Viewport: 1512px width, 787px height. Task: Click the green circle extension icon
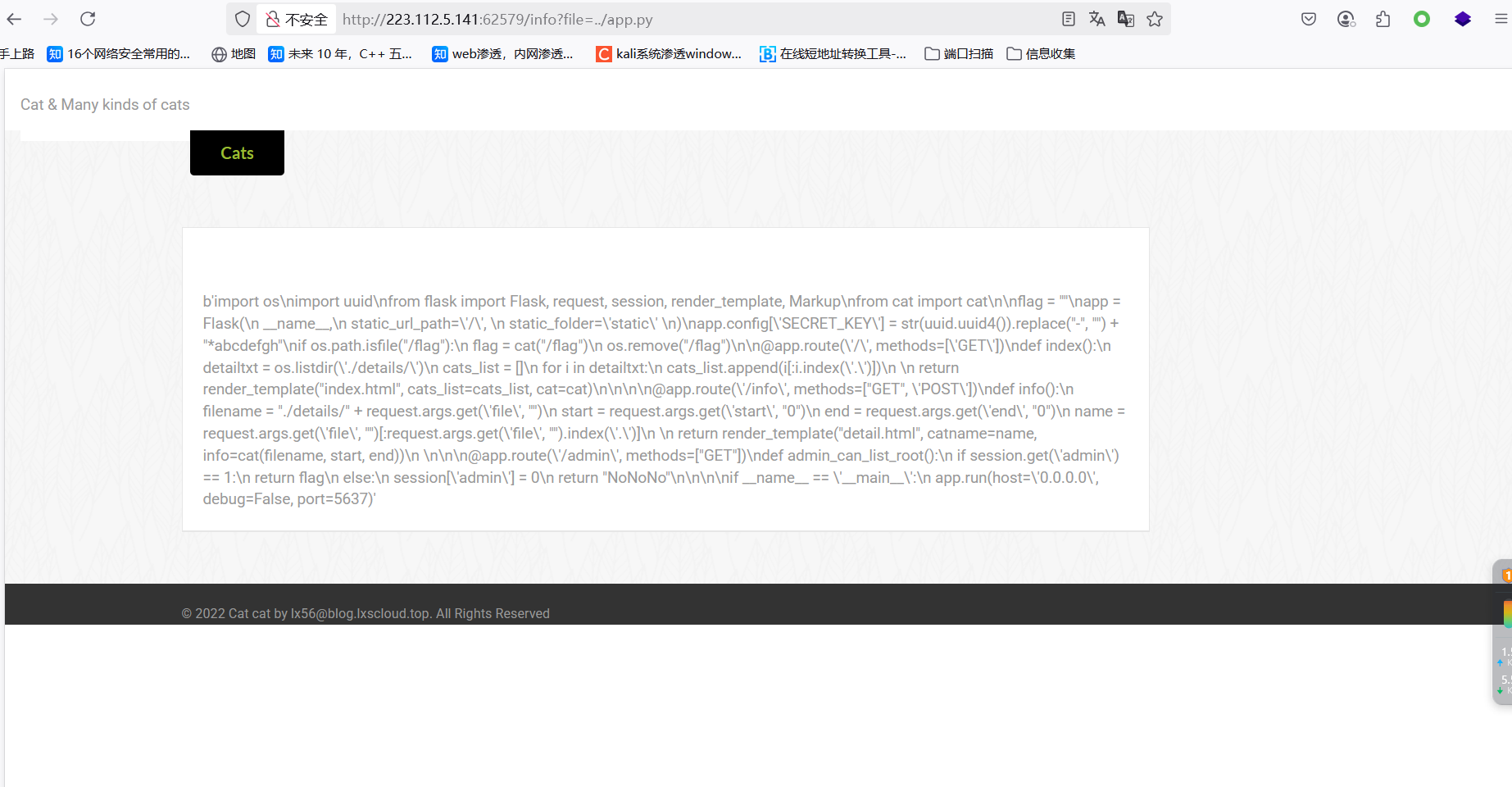click(1422, 18)
